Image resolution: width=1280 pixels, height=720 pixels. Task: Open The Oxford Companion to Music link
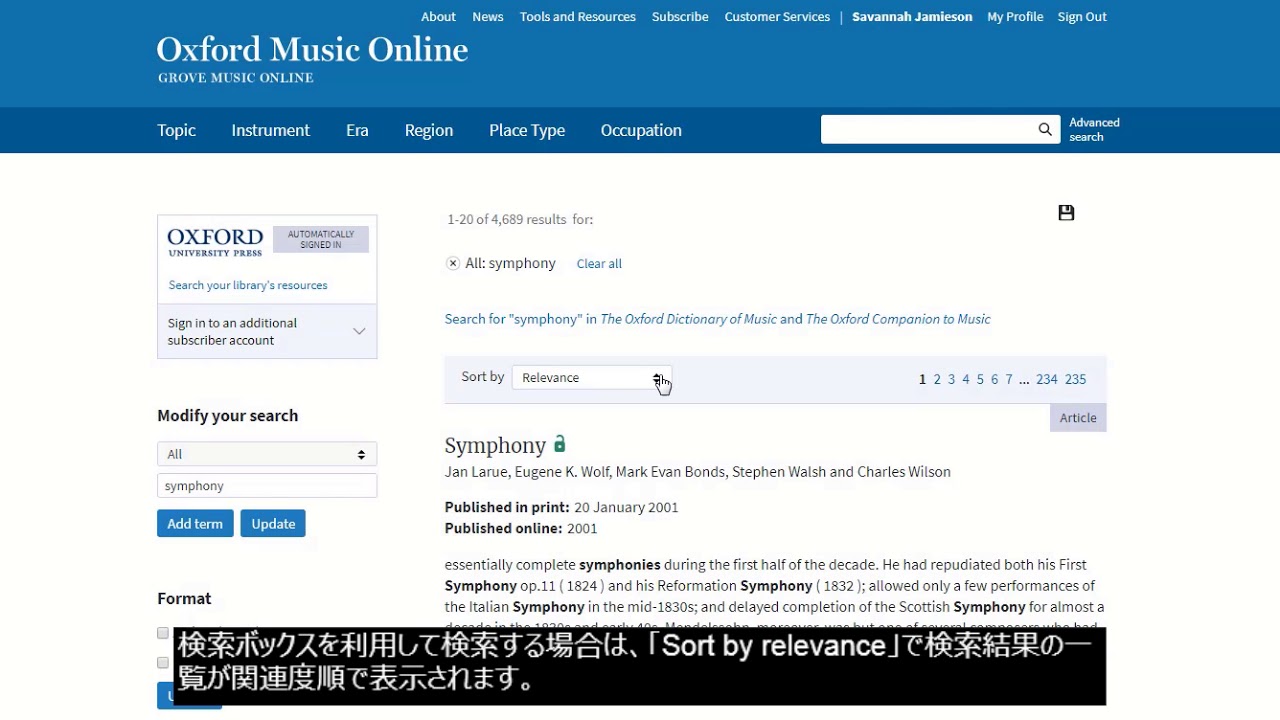(898, 319)
